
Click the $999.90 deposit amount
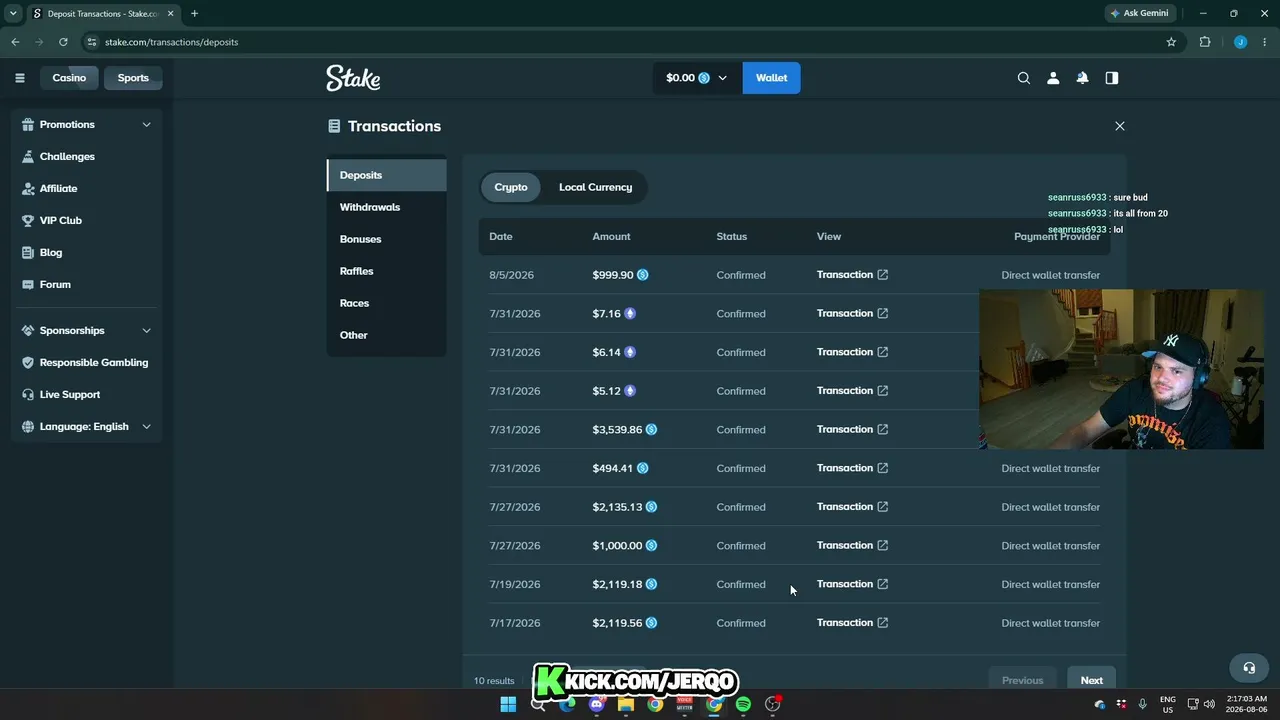point(613,275)
